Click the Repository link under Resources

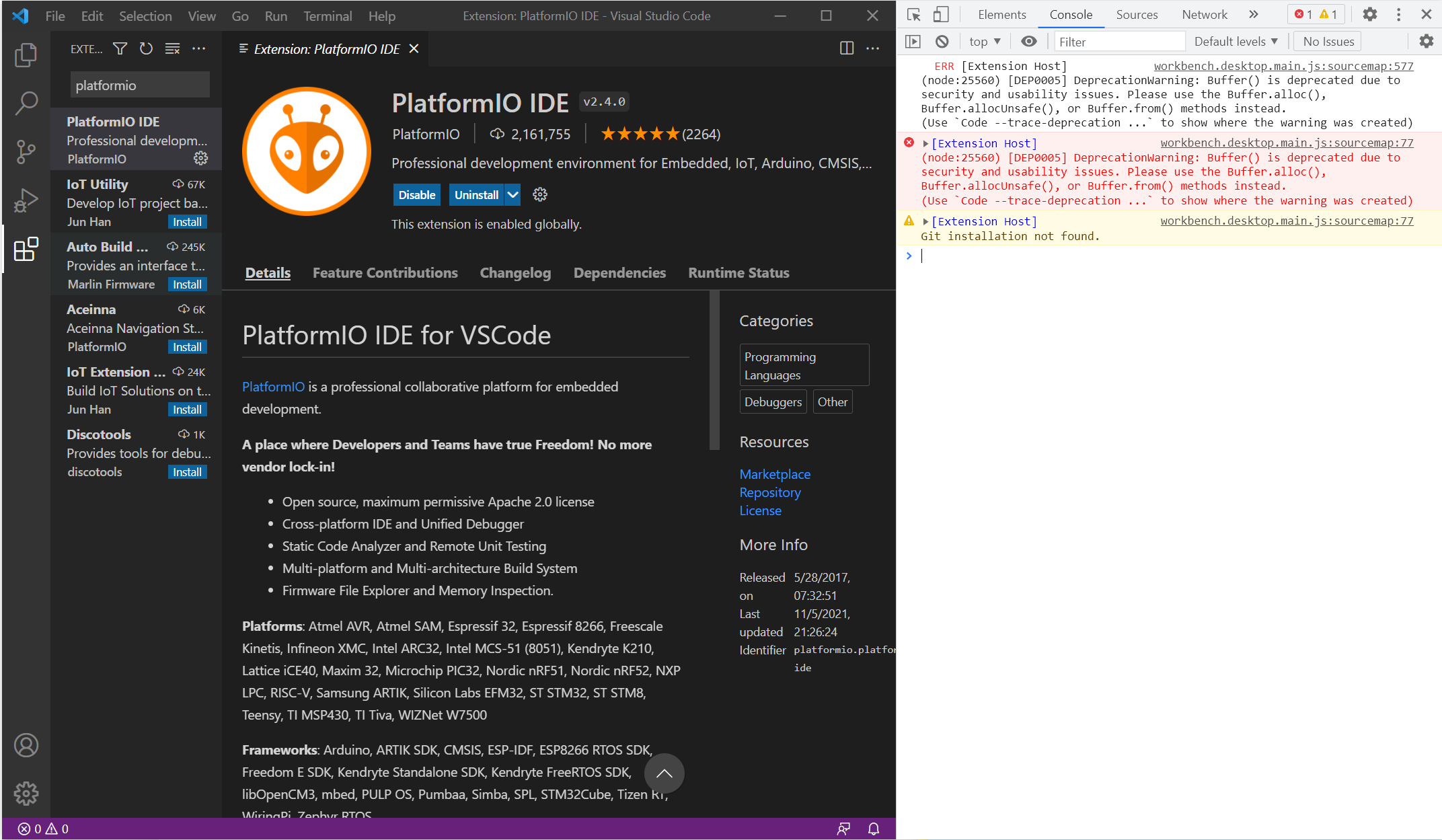tap(769, 492)
